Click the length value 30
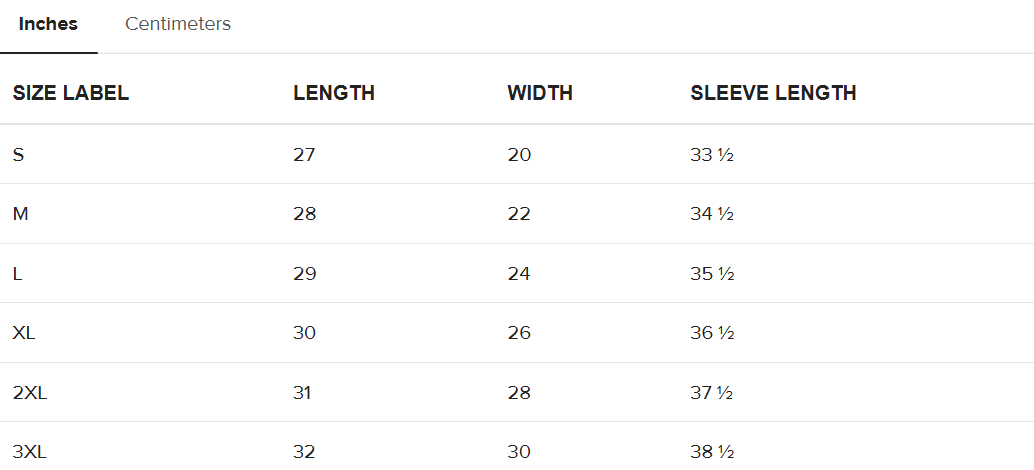 click(x=304, y=333)
